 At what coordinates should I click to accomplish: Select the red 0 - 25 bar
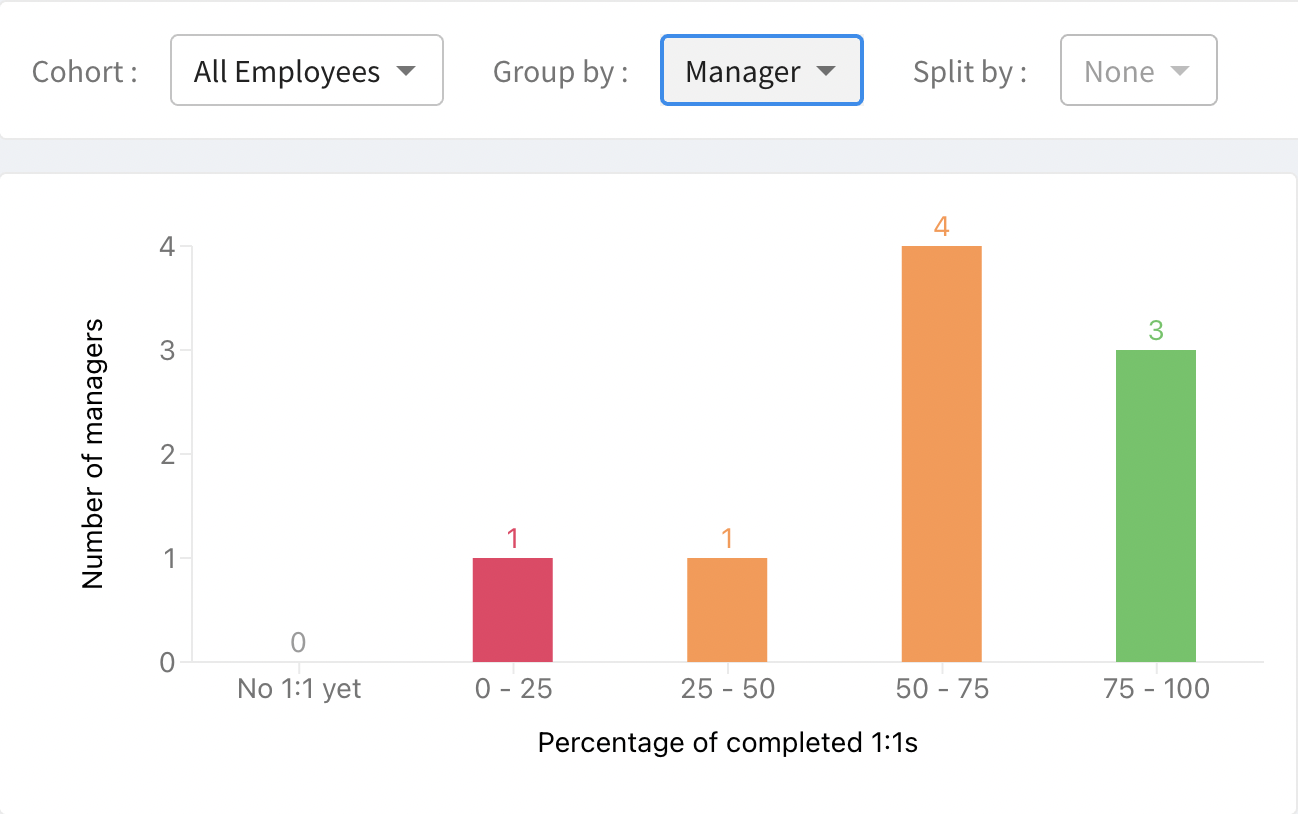(x=512, y=610)
